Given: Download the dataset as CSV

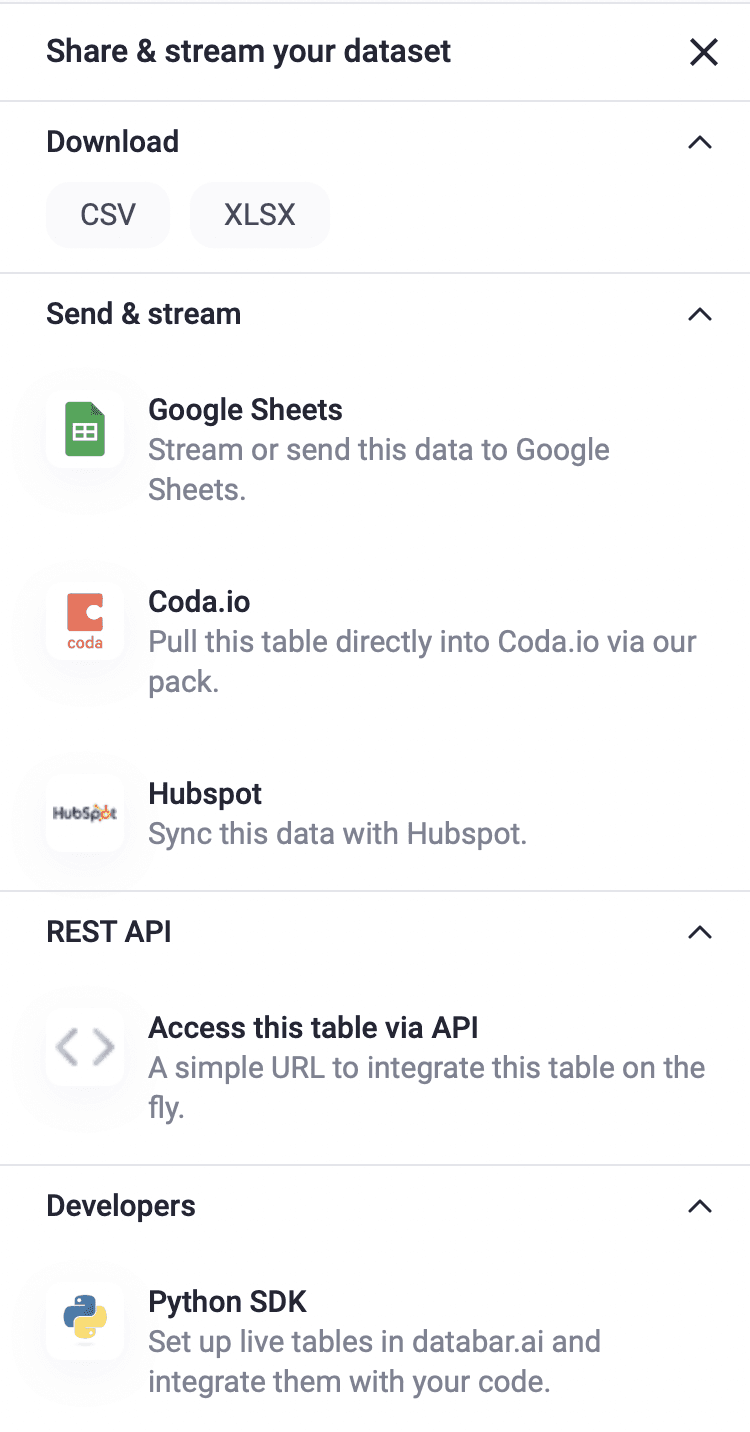Looking at the screenshot, I should tap(107, 215).
